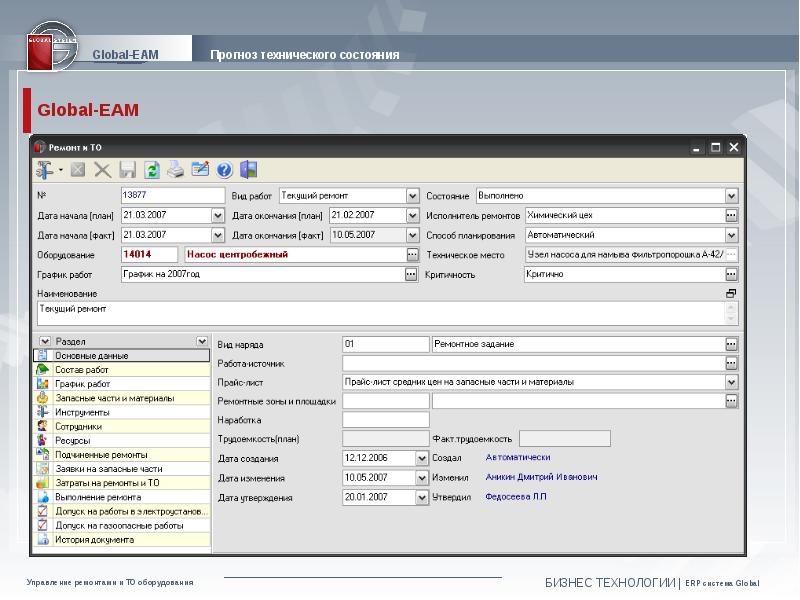800x600 pixels.
Task: Open Help via blue question mark icon
Action: (224, 170)
